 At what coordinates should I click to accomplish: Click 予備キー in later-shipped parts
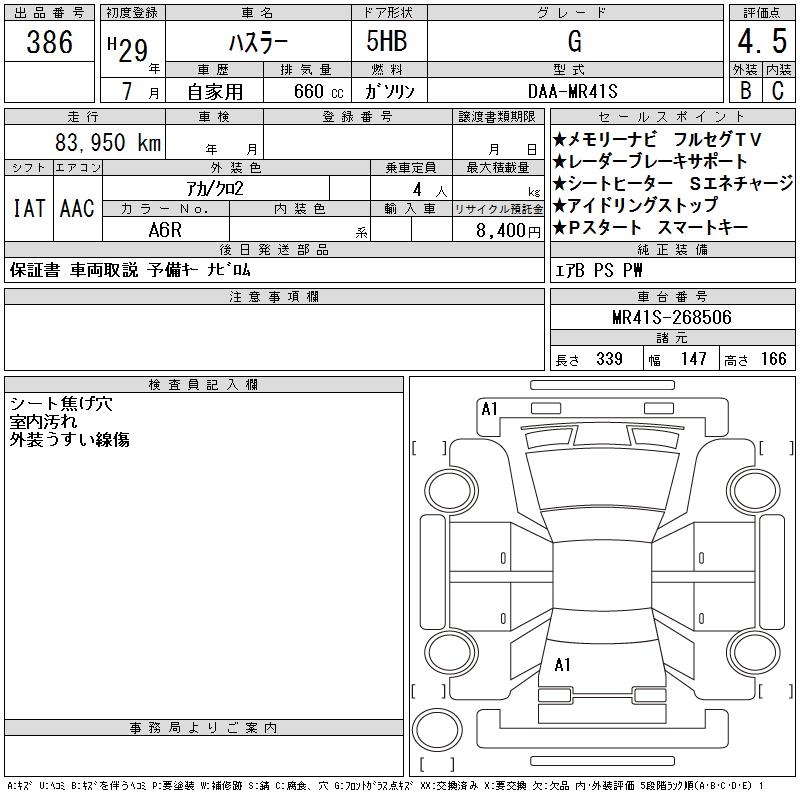173,270
